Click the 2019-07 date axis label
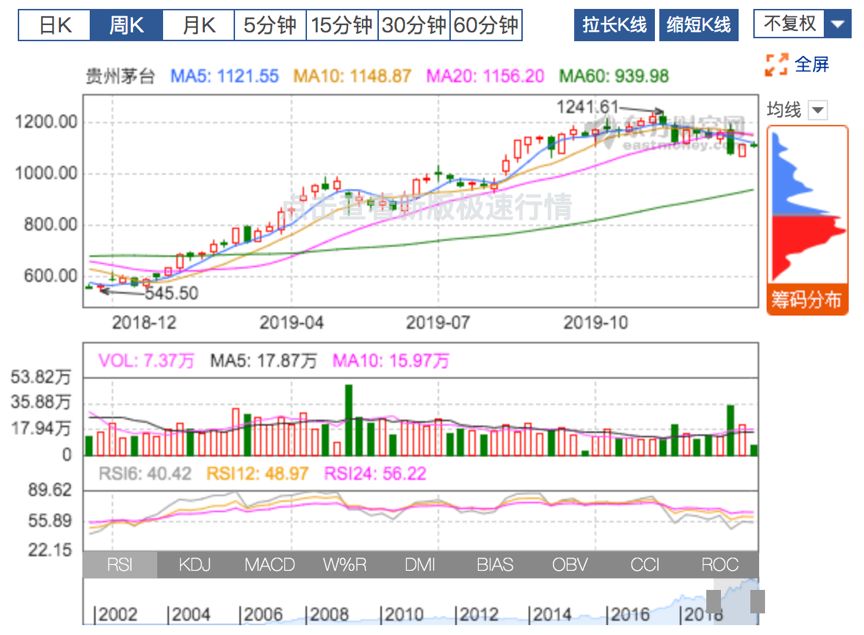 click(x=438, y=322)
